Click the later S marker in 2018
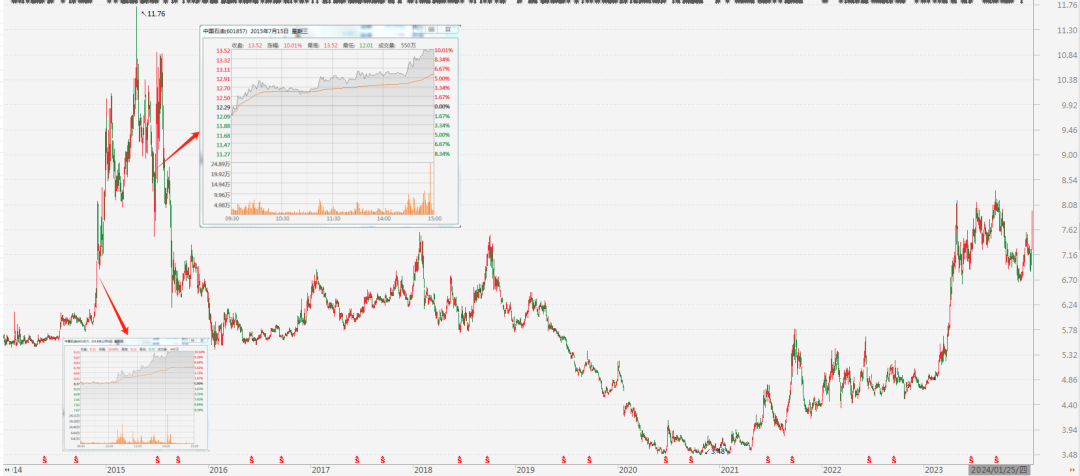 [x=487, y=459]
